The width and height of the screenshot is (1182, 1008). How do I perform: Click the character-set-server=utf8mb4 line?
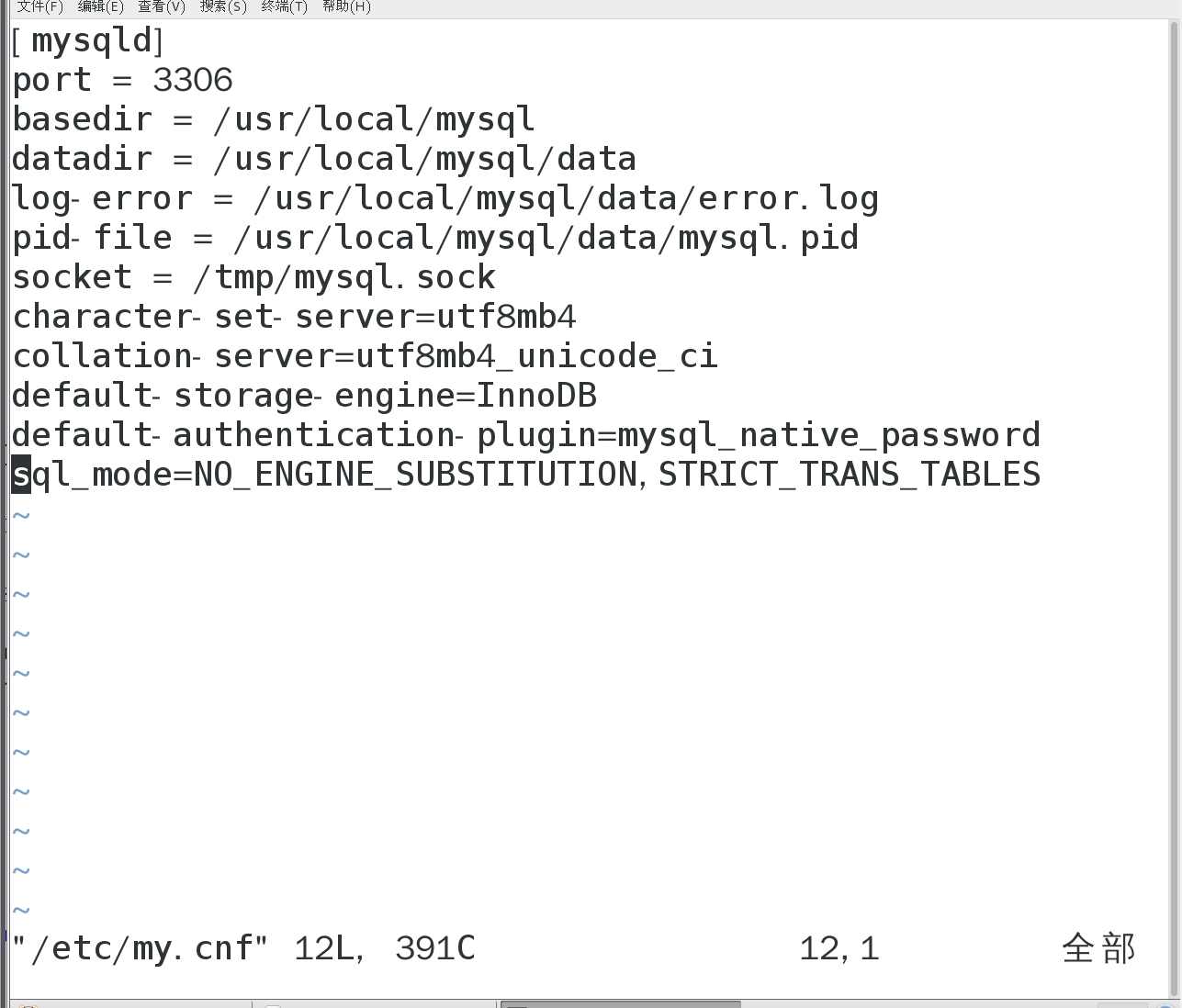(294, 316)
